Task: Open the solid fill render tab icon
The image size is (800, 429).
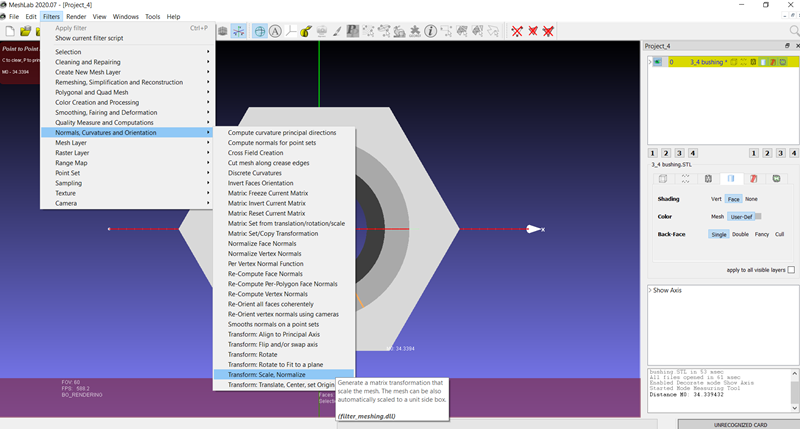Action: coord(731,179)
